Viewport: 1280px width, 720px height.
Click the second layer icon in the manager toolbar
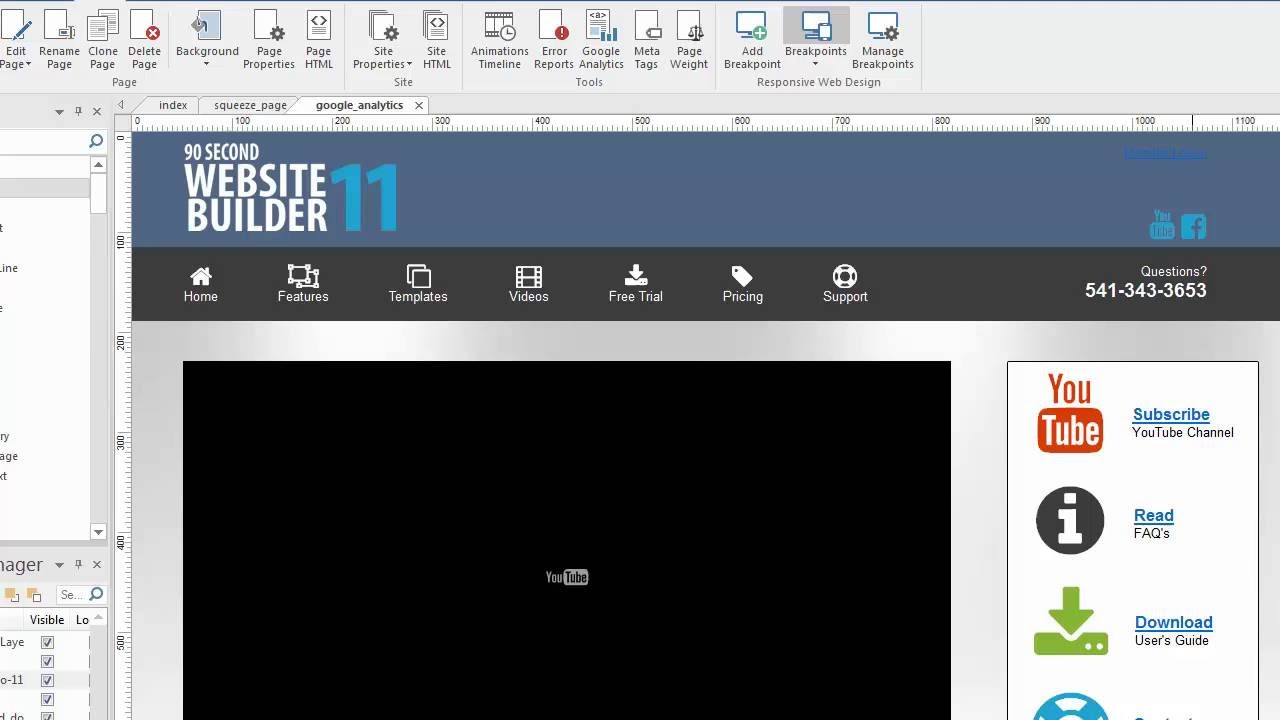34,595
